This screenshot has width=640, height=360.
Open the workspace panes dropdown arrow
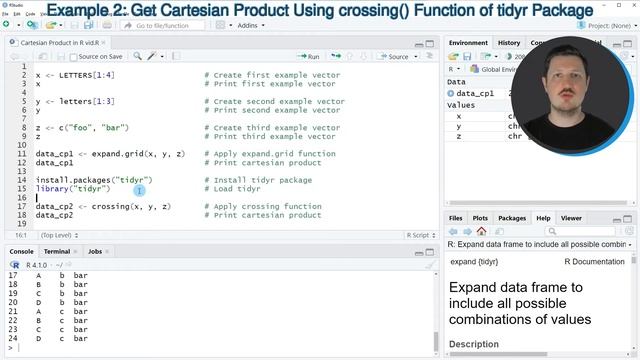click(x=231, y=25)
